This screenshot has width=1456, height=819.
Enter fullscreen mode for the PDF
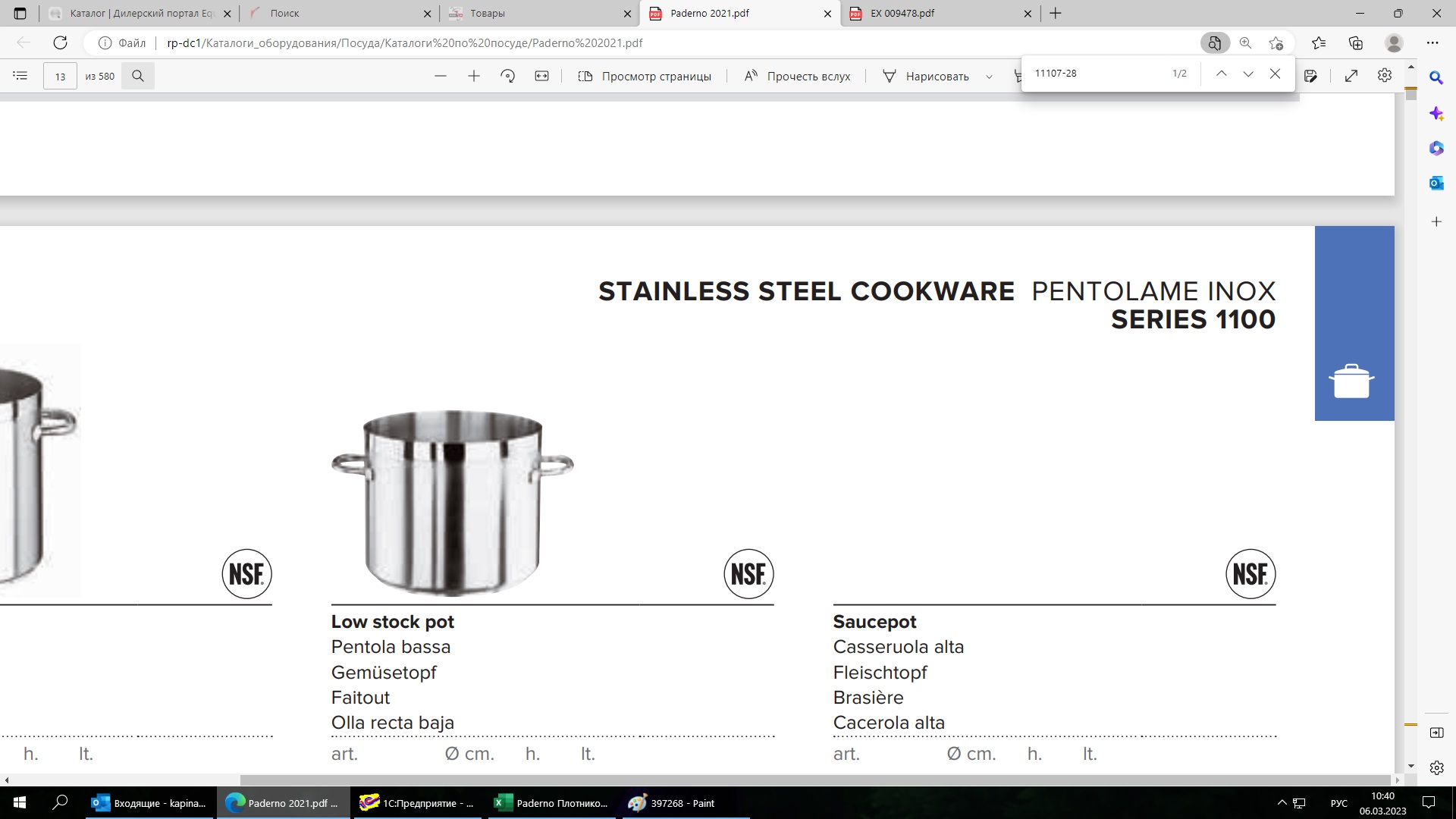point(1352,75)
